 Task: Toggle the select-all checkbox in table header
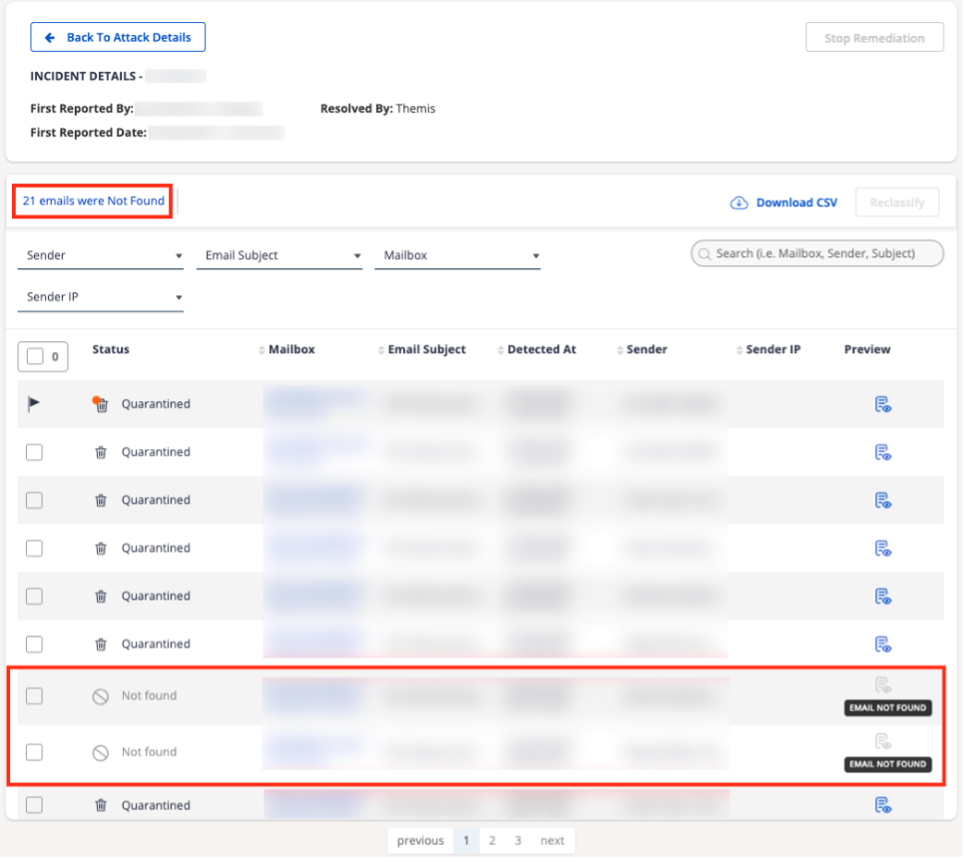36,356
